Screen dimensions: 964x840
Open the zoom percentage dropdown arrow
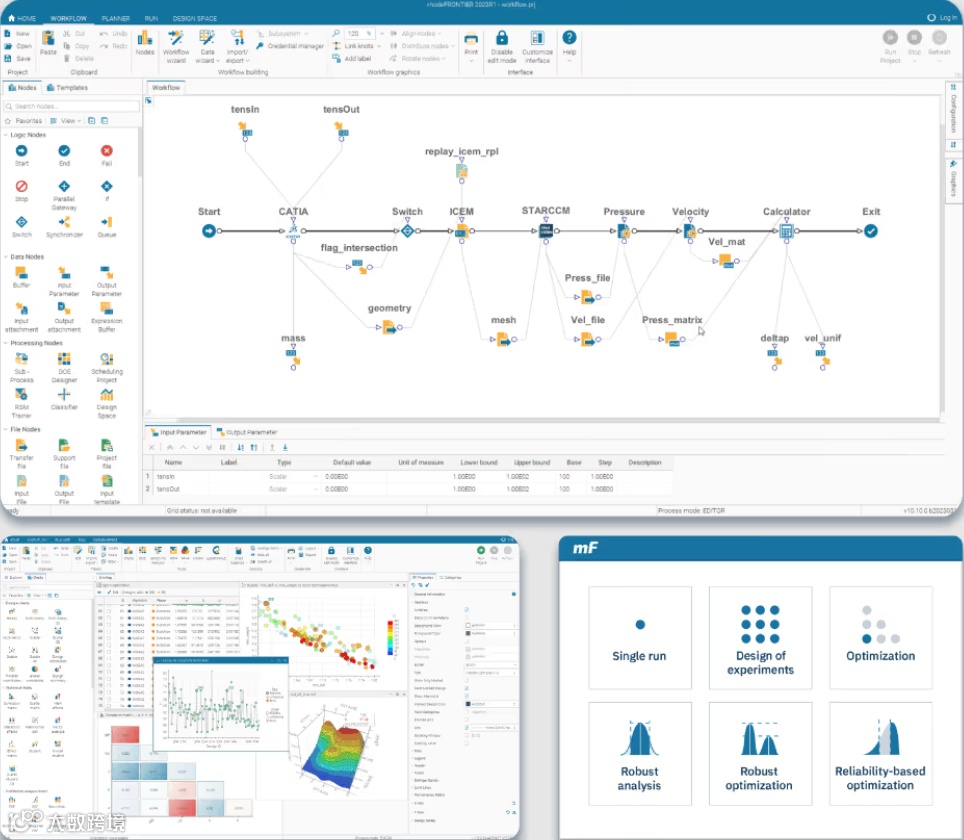tap(381, 33)
